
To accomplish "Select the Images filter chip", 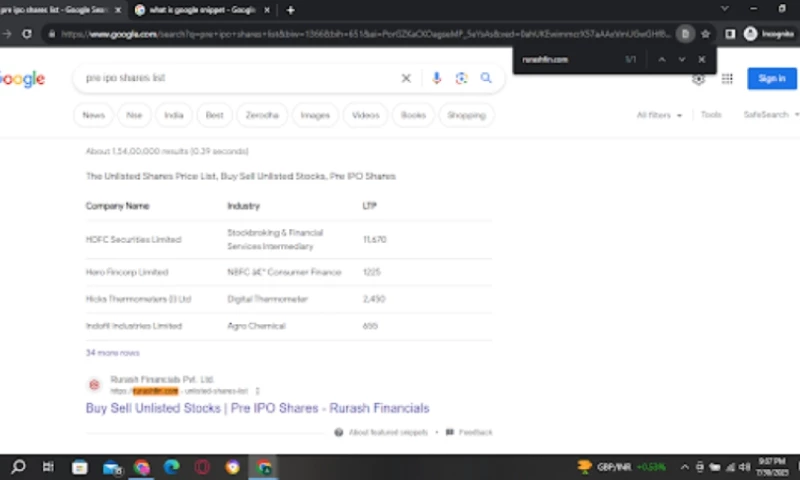I will click(x=315, y=115).
